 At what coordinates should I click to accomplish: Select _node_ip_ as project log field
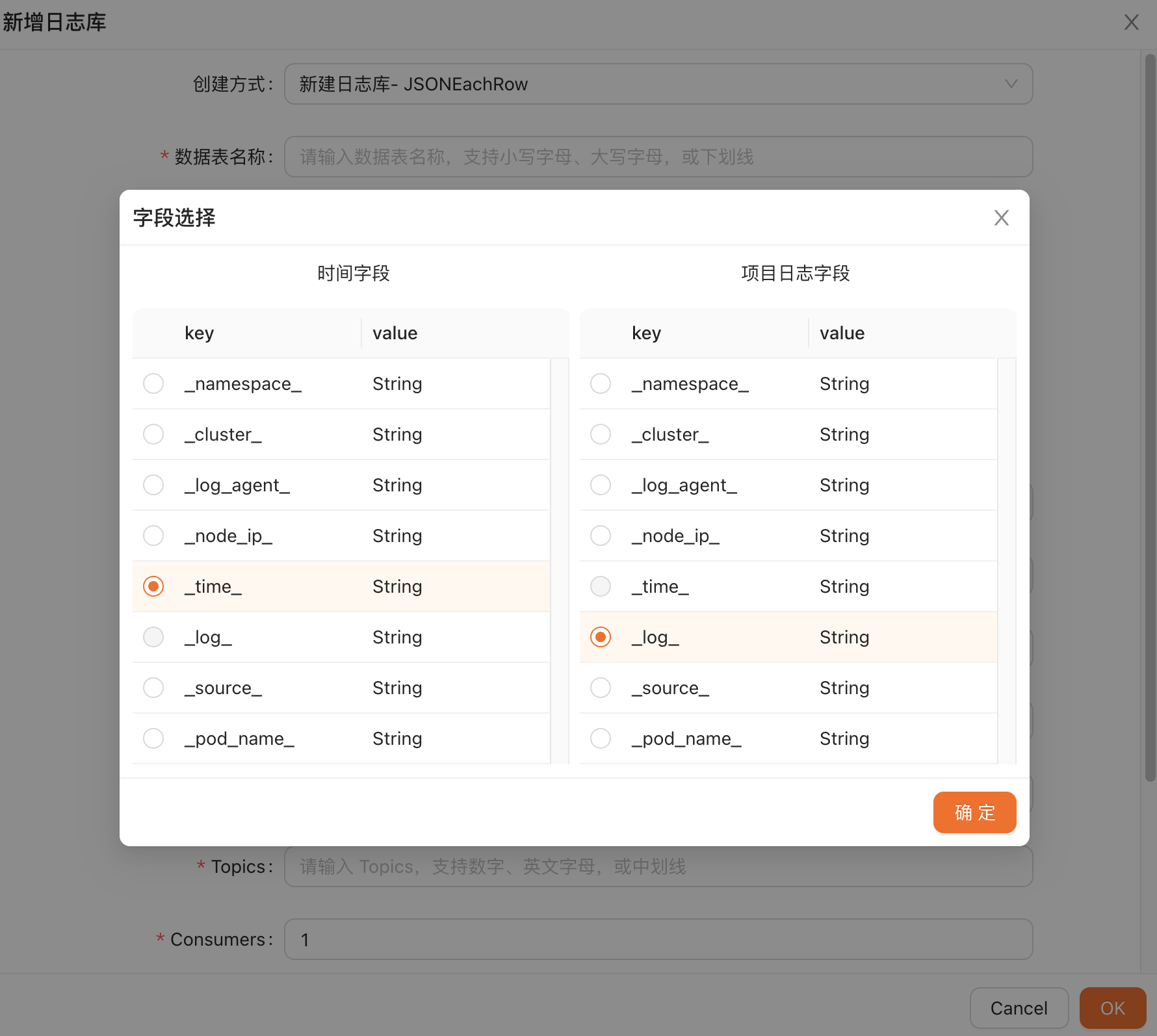(x=601, y=536)
